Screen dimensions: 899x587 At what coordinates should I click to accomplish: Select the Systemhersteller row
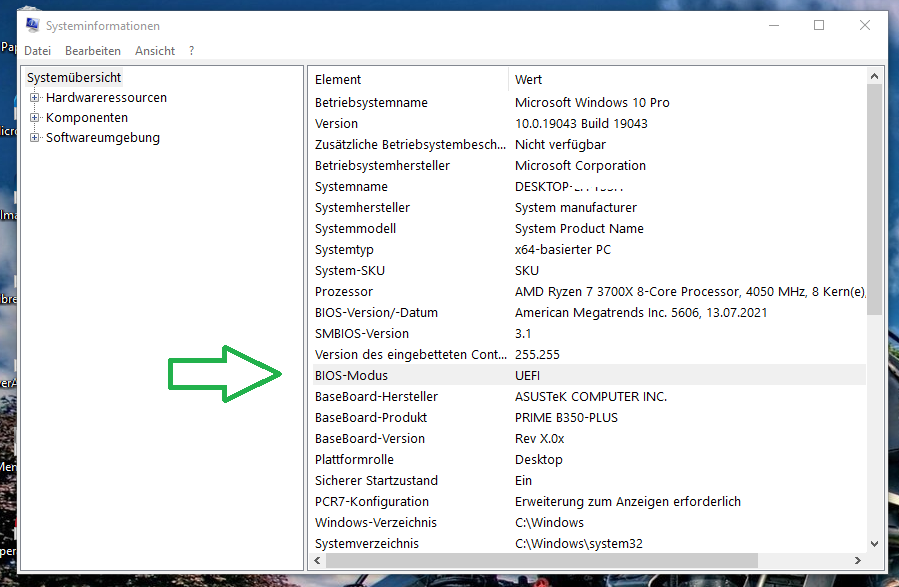(589, 208)
